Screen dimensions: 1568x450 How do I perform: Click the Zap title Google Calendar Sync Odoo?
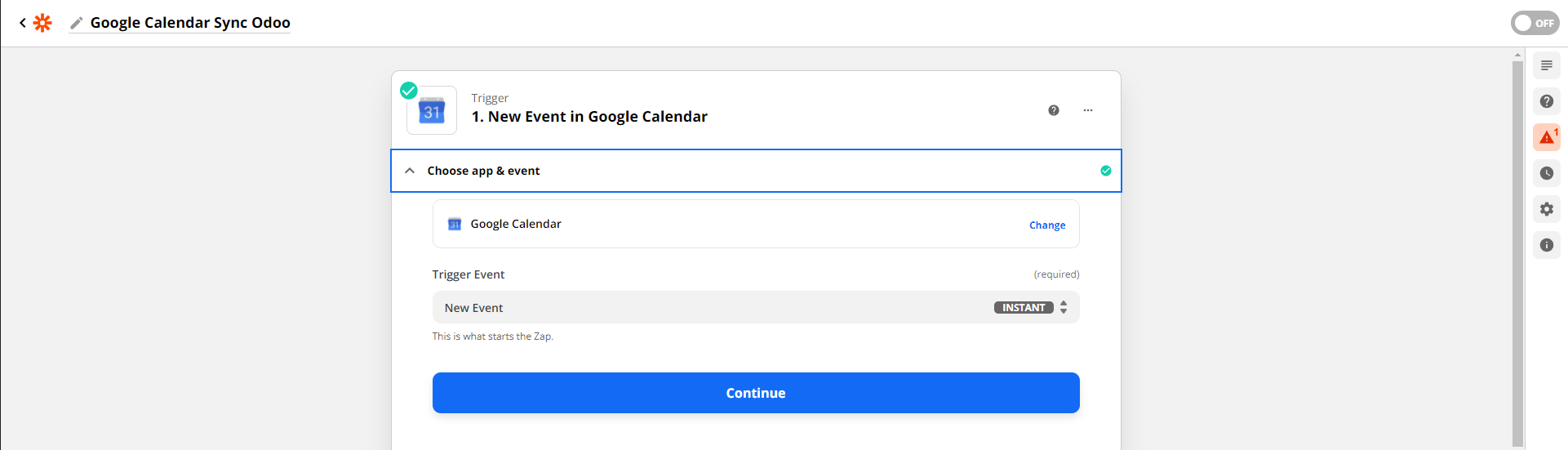click(190, 23)
